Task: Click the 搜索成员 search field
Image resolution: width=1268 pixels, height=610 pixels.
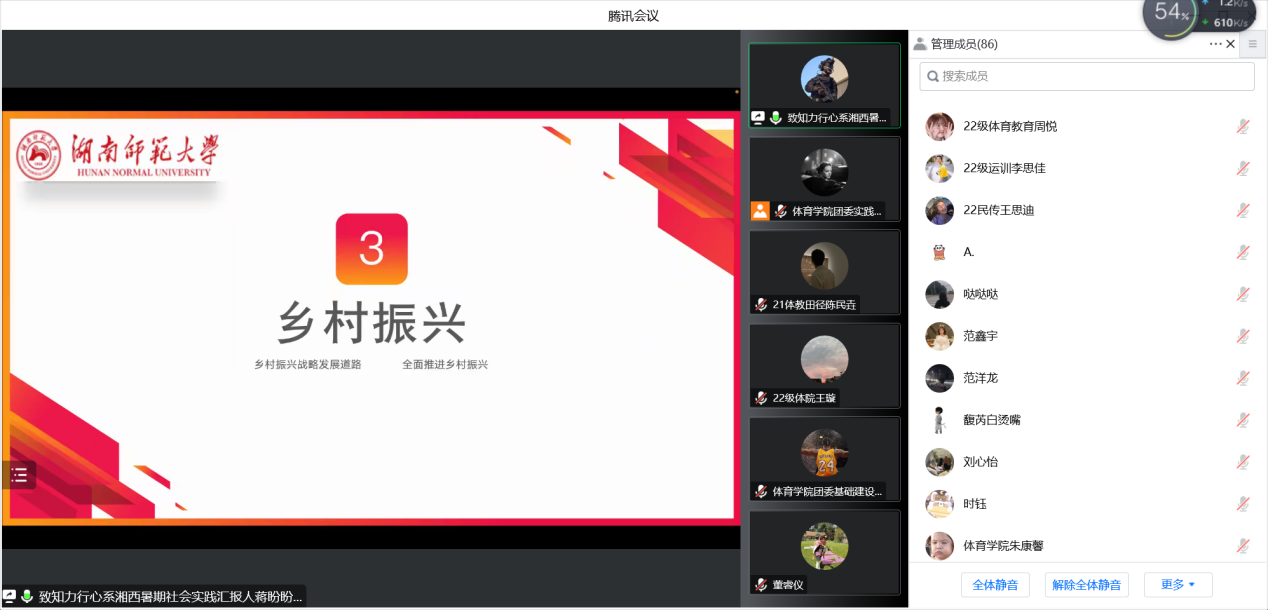Action: pyautogui.click(x=1086, y=76)
